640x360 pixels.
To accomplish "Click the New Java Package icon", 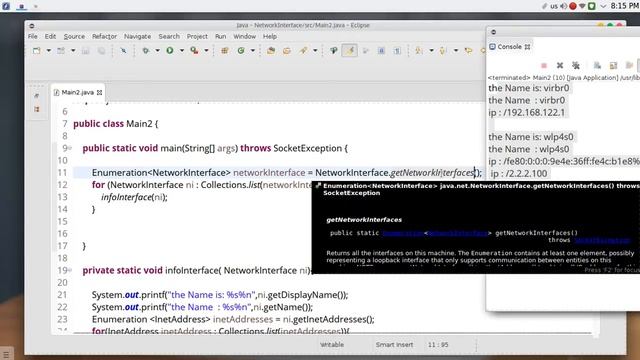I will point(224,51).
